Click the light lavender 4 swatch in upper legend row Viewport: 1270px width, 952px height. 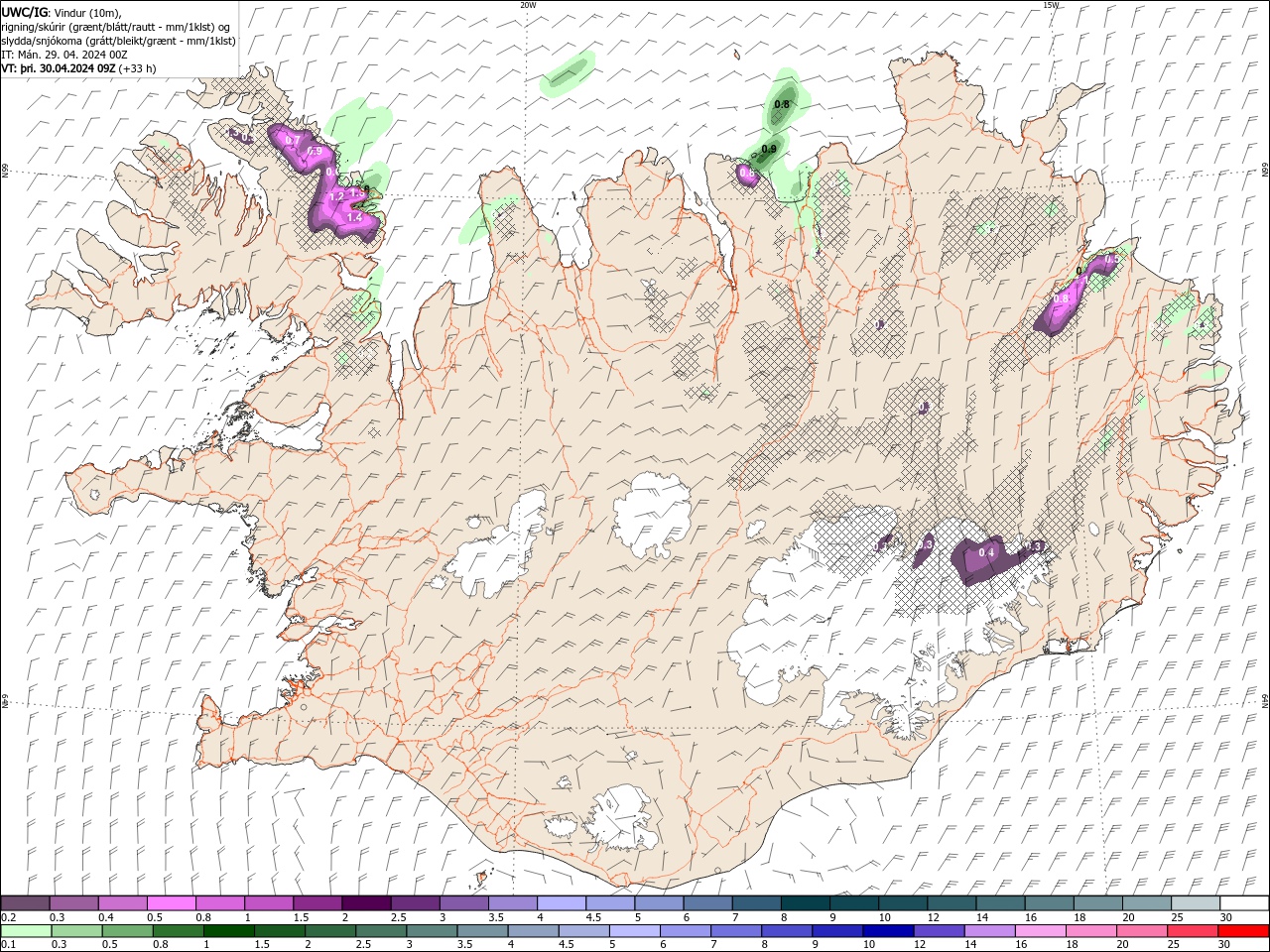coord(561,903)
